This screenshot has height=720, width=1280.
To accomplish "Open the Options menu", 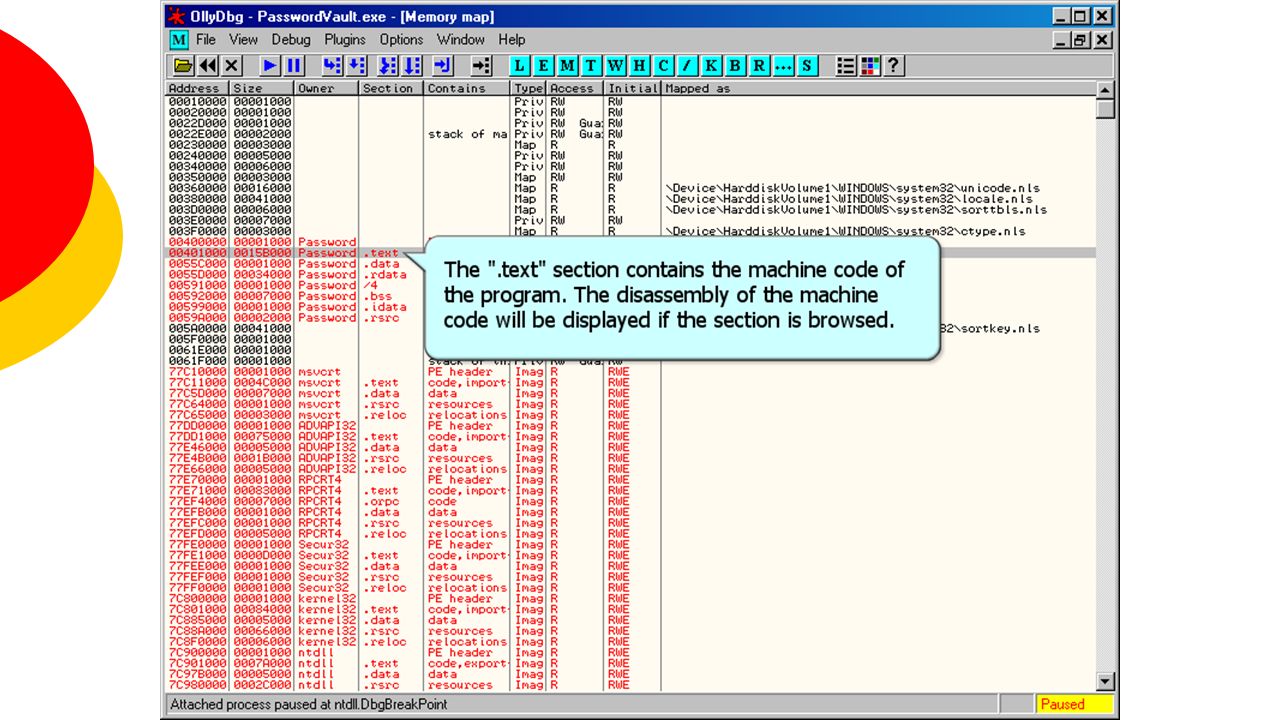I will point(401,40).
